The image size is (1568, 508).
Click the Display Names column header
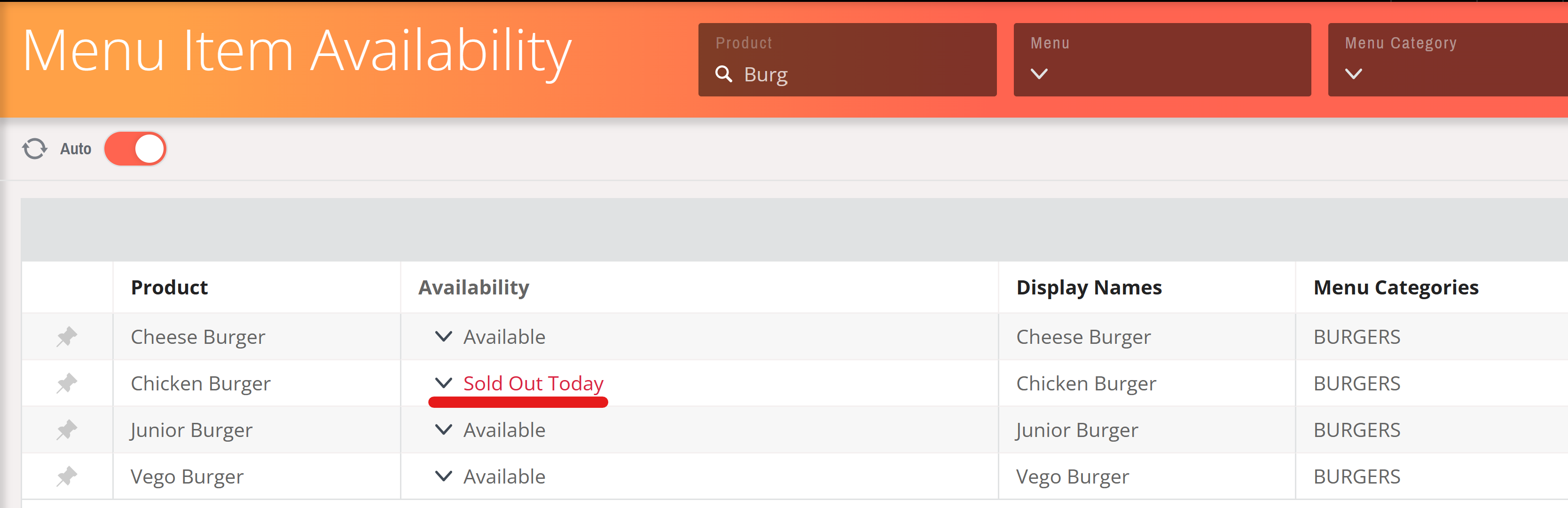point(1089,287)
